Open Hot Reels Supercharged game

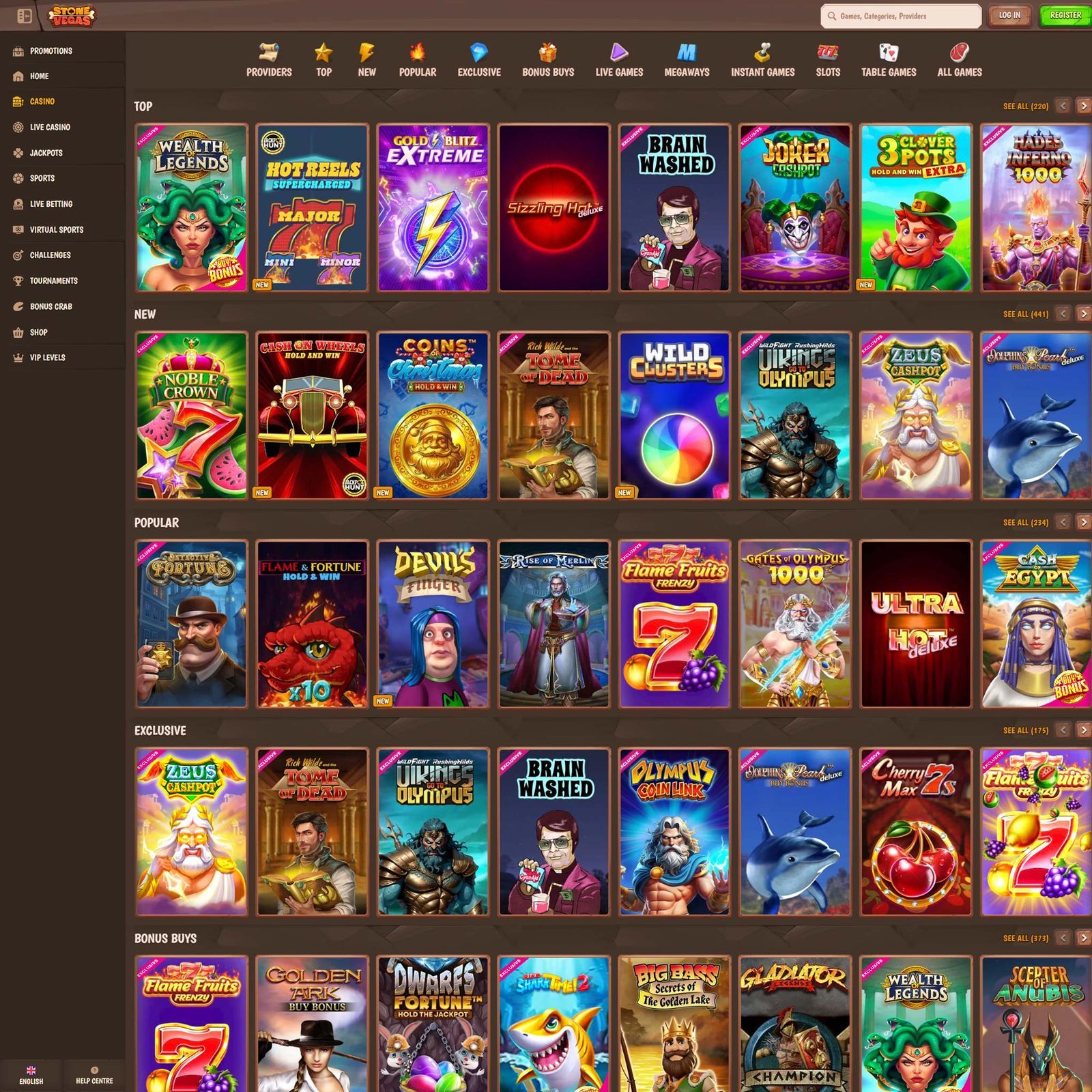[x=312, y=208]
